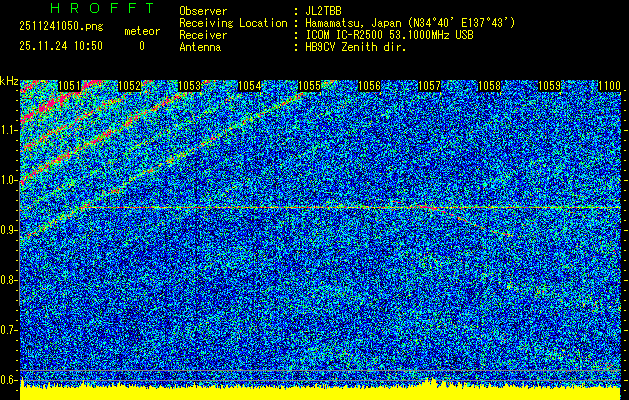Click the 0.7 frequency axis label
The width and height of the screenshot is (629, 400).
pyautogui.click(x=9, y=330)
